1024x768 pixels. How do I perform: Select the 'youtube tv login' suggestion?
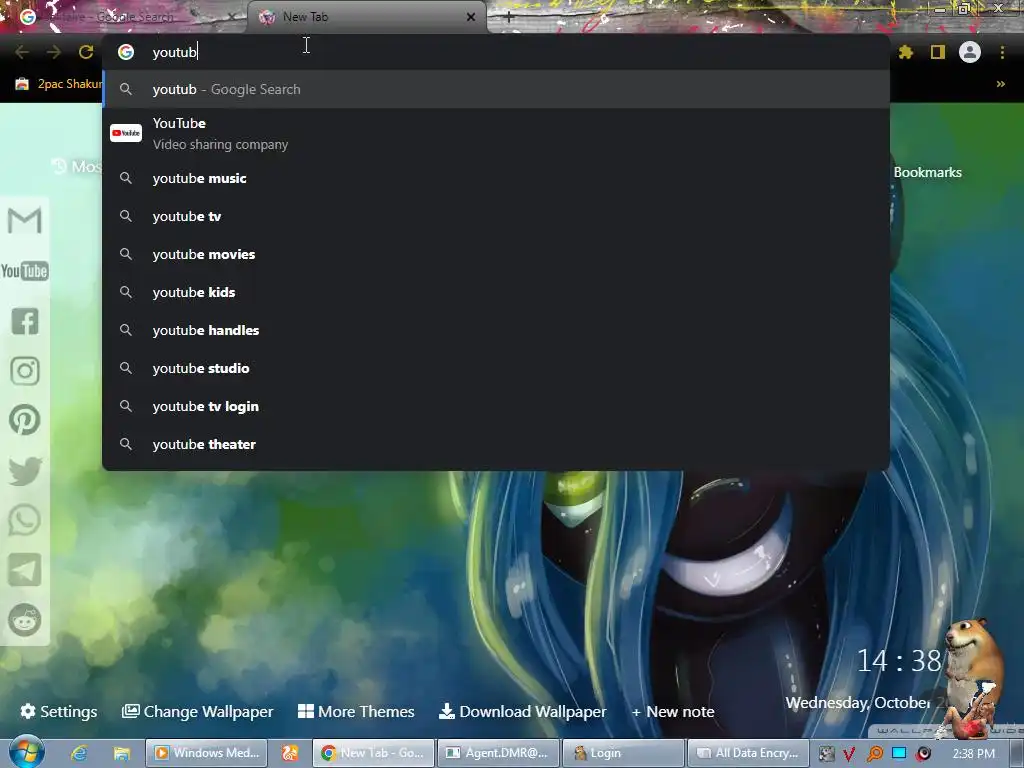pos(496,406)
